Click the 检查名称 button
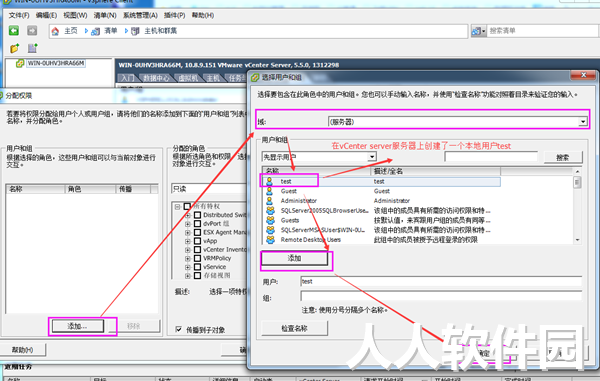Image resolution: width=600 pixels, height=381 pixels. [x=294, y=328]
